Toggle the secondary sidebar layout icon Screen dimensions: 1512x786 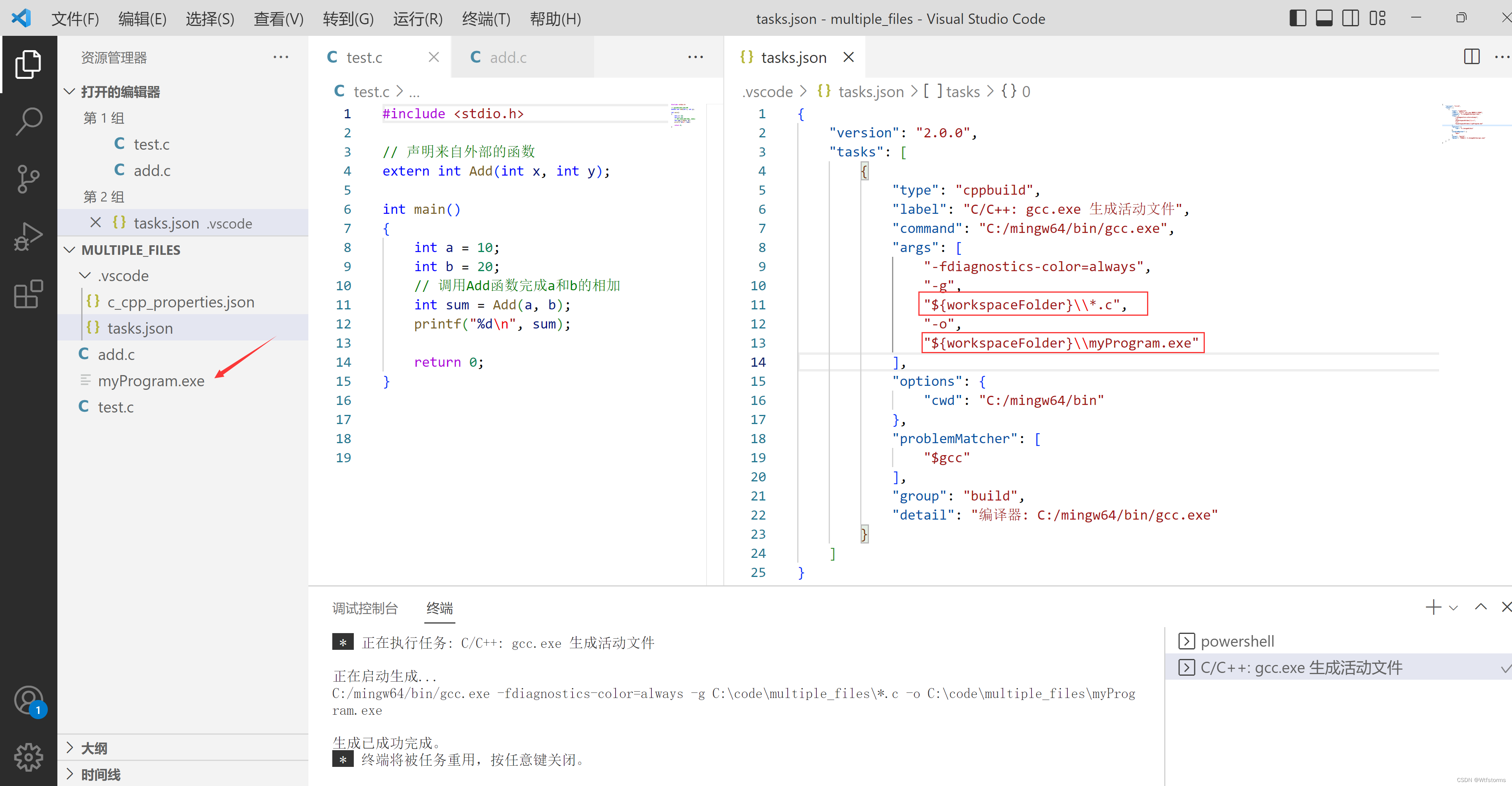click(x=1350, y=18)
